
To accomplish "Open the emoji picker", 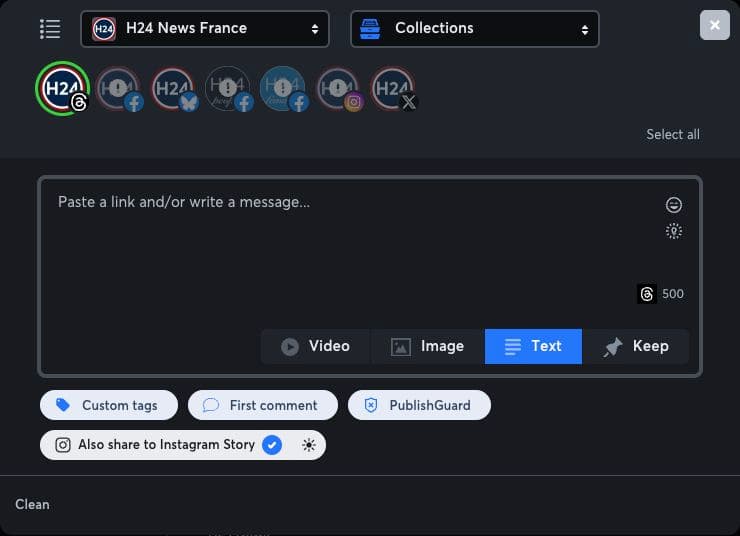I will [673, 205].
